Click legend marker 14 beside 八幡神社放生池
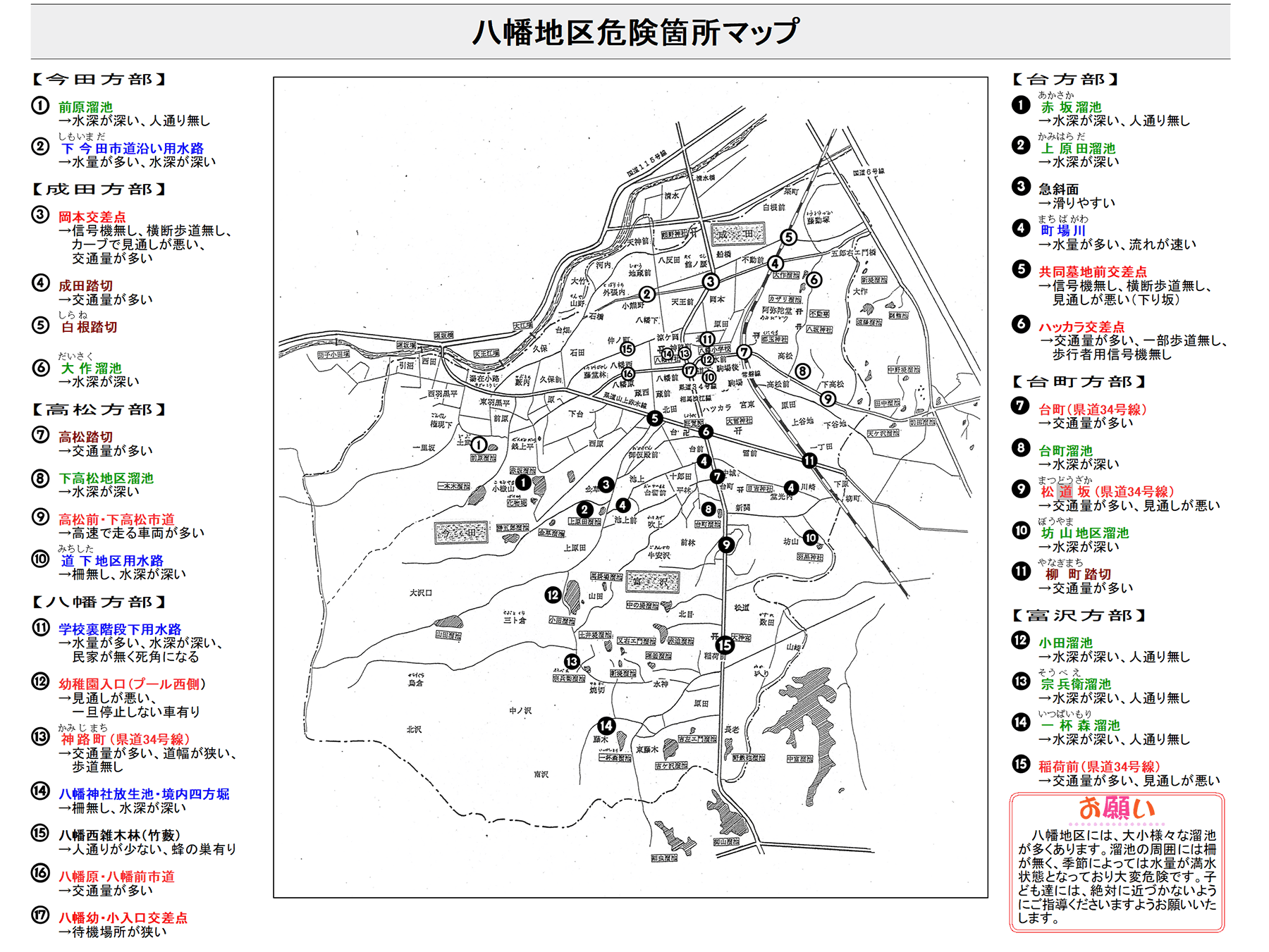Screen dimensions: 1269x952 pyautogui.click(x=40, y=791)
